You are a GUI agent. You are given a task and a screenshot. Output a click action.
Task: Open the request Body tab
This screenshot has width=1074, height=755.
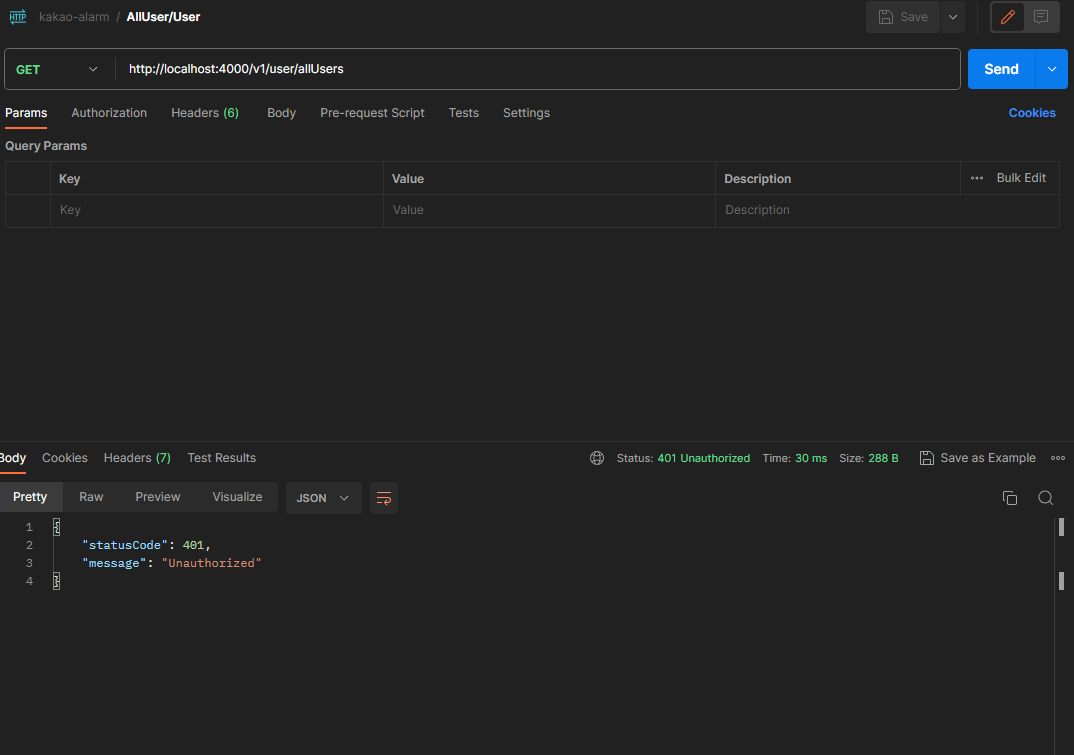click(282, 113)
